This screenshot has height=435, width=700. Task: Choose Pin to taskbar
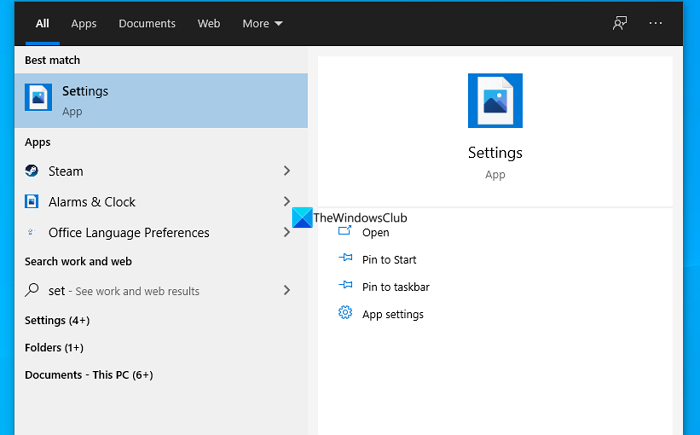click(x=395, y=287)
